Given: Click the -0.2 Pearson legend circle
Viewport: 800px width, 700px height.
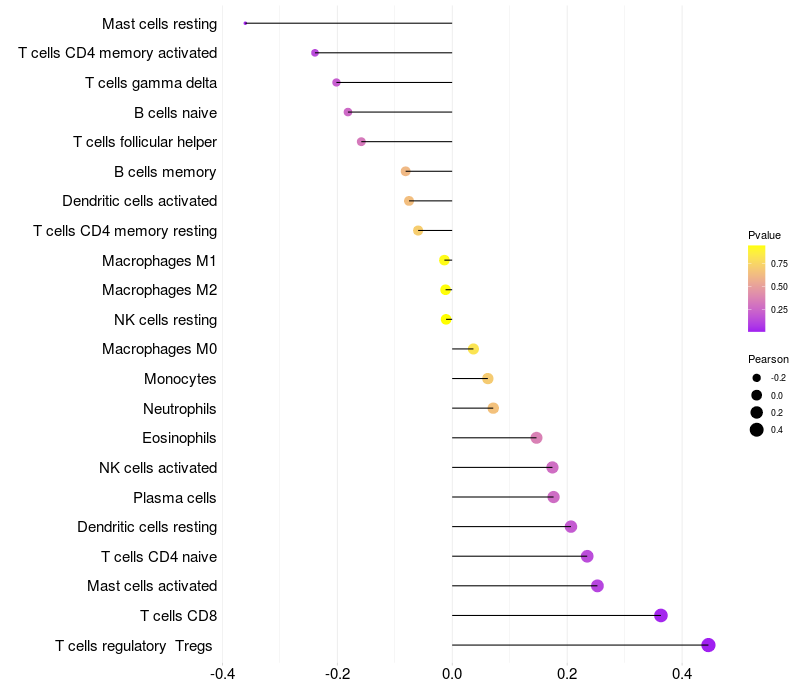Looking at the screenshot, I should coord(757,378).
